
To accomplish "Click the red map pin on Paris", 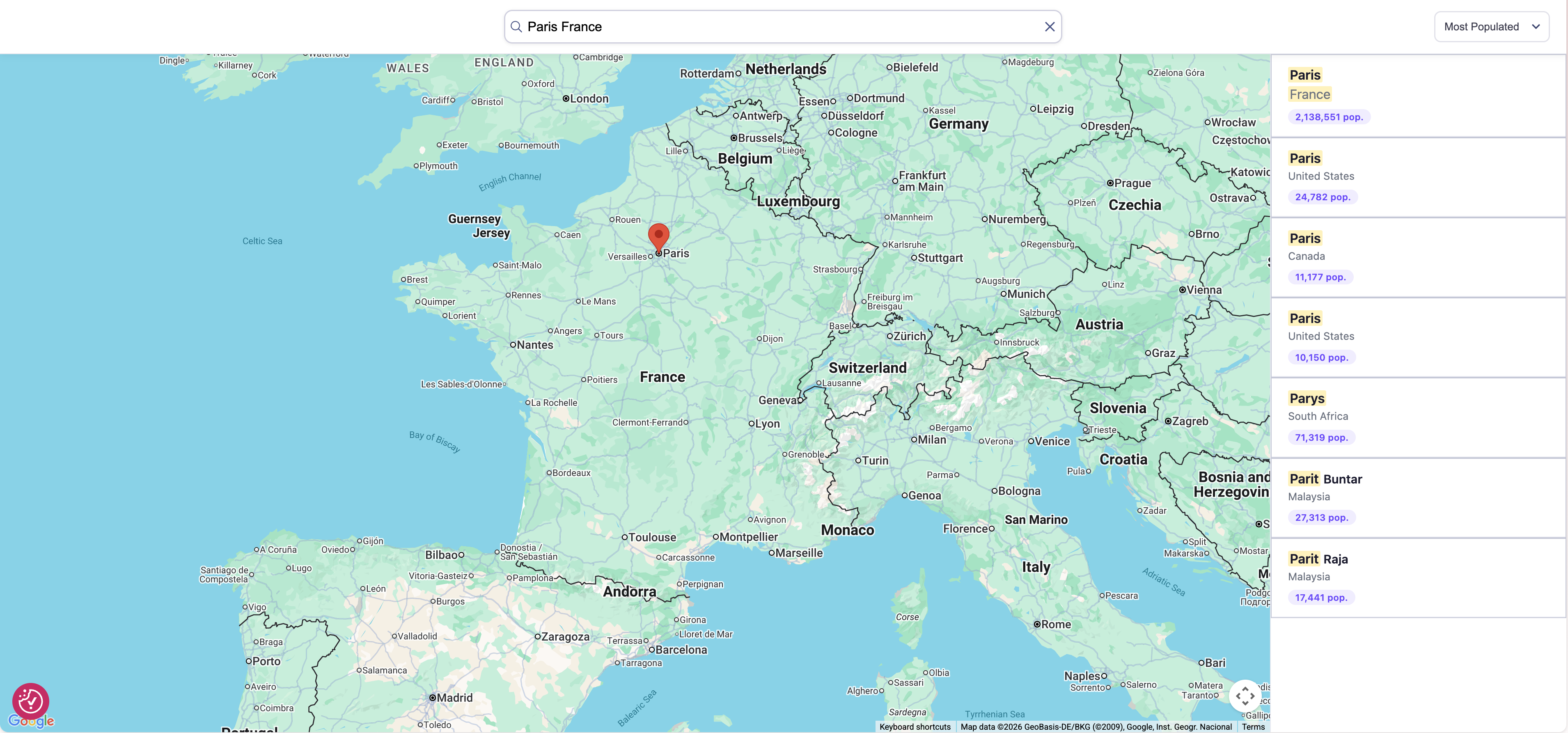I will (659, 238).
